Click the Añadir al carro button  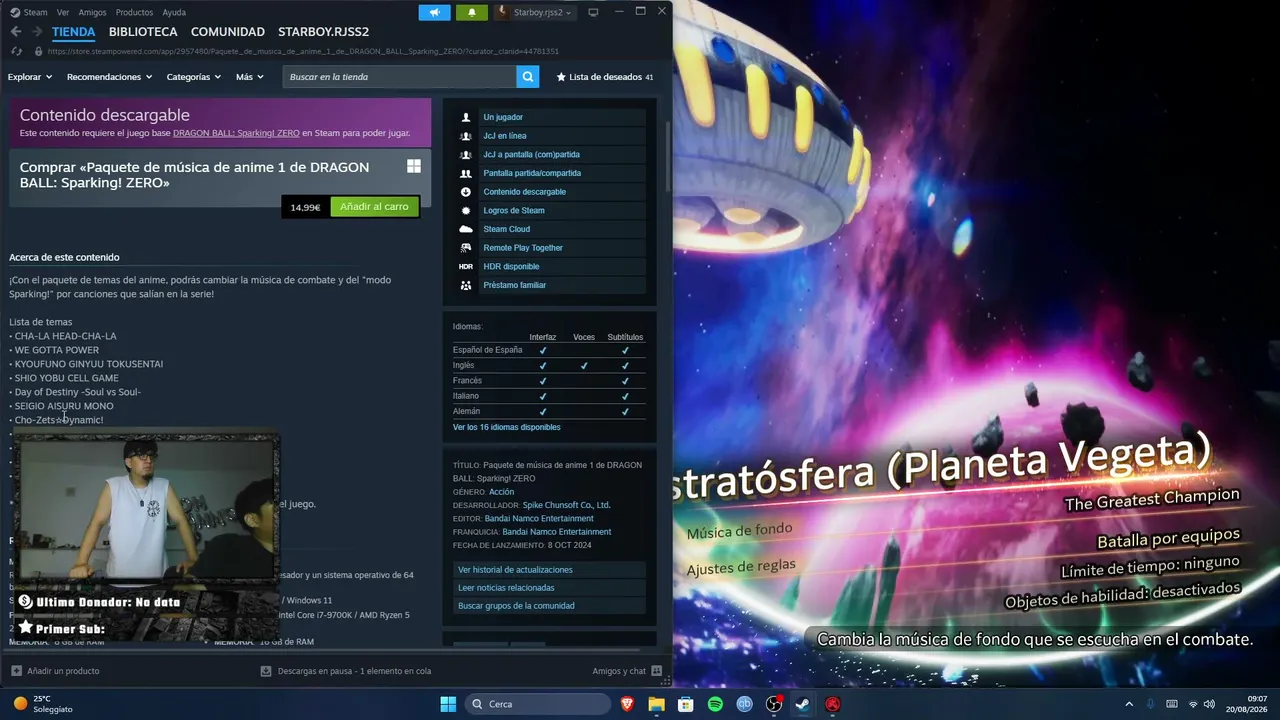pyautogui.click(x=374, y=206)
